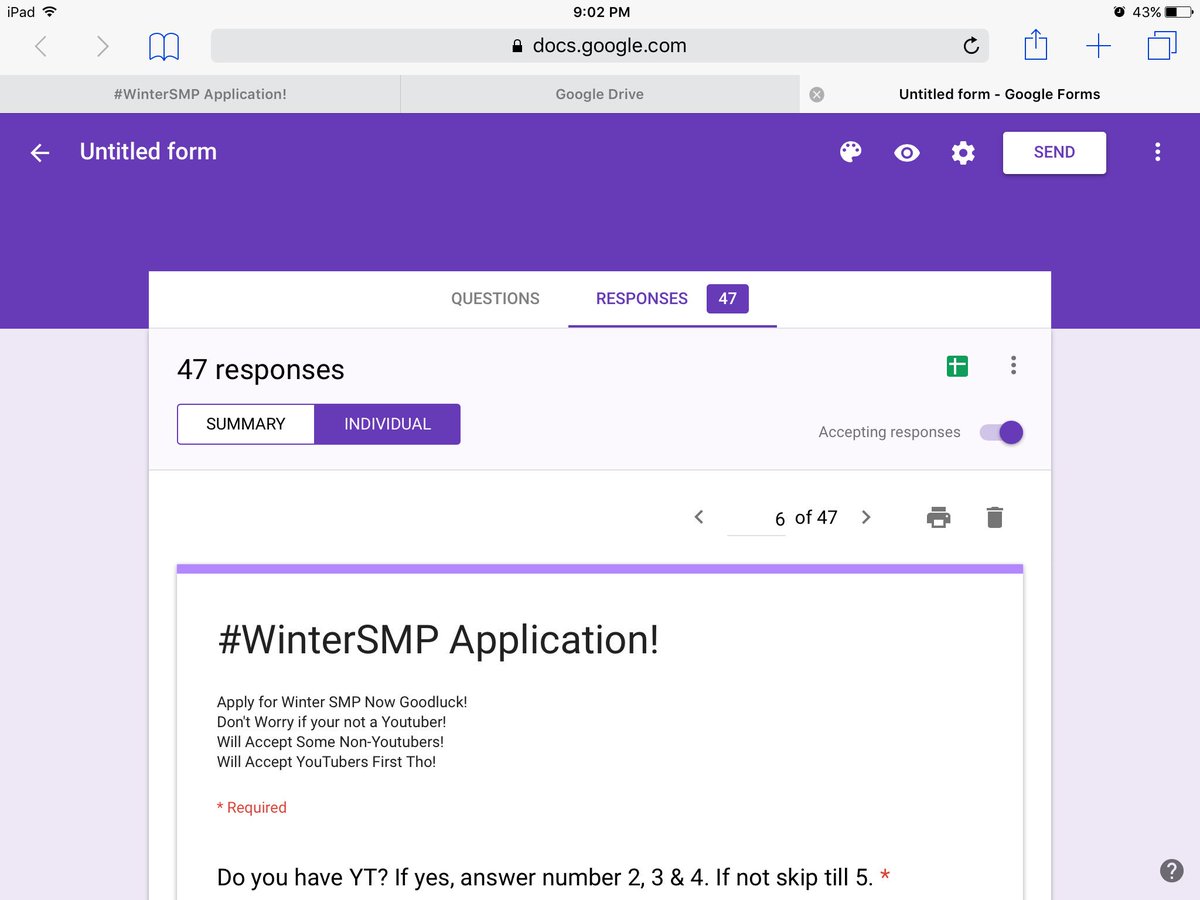Select the INDIVIDUAL view button
The image size is (1200, 900).
(x=387, y=424)
